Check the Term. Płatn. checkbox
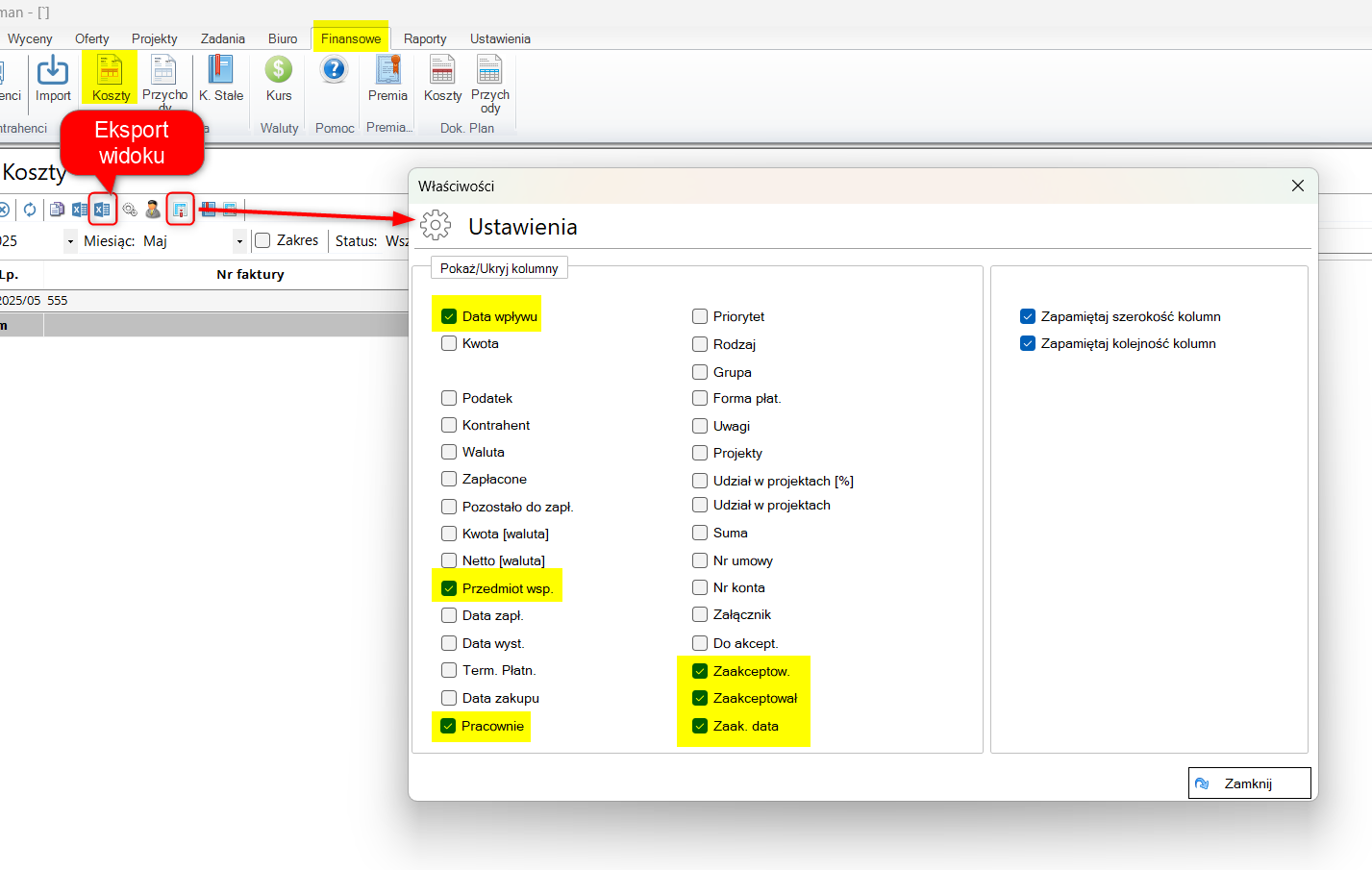 pyautogui.click(x=449, y=670)
